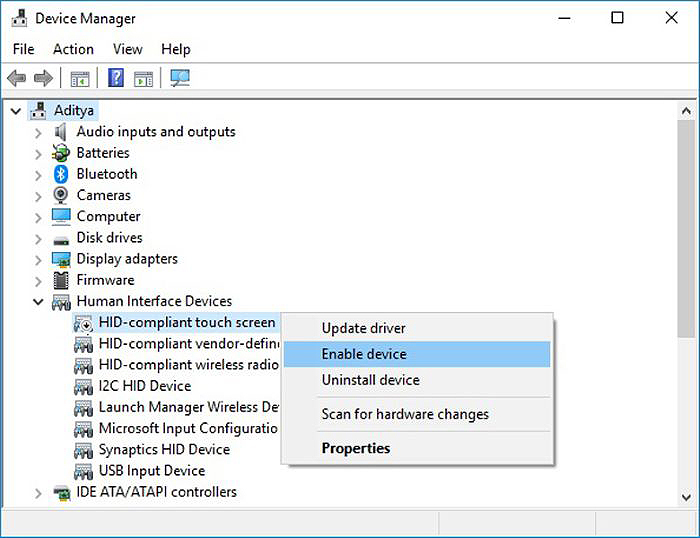Viewport: 700px width, 538px height.
Task: Collapse the Human Interface Devices node
Action: pos(38,301)
